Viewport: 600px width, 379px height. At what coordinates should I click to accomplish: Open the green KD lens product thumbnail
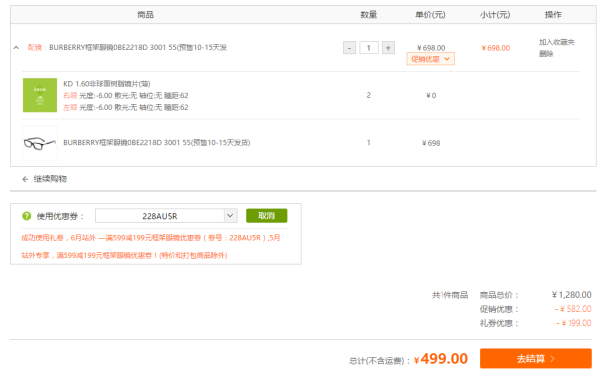(40, 95)
